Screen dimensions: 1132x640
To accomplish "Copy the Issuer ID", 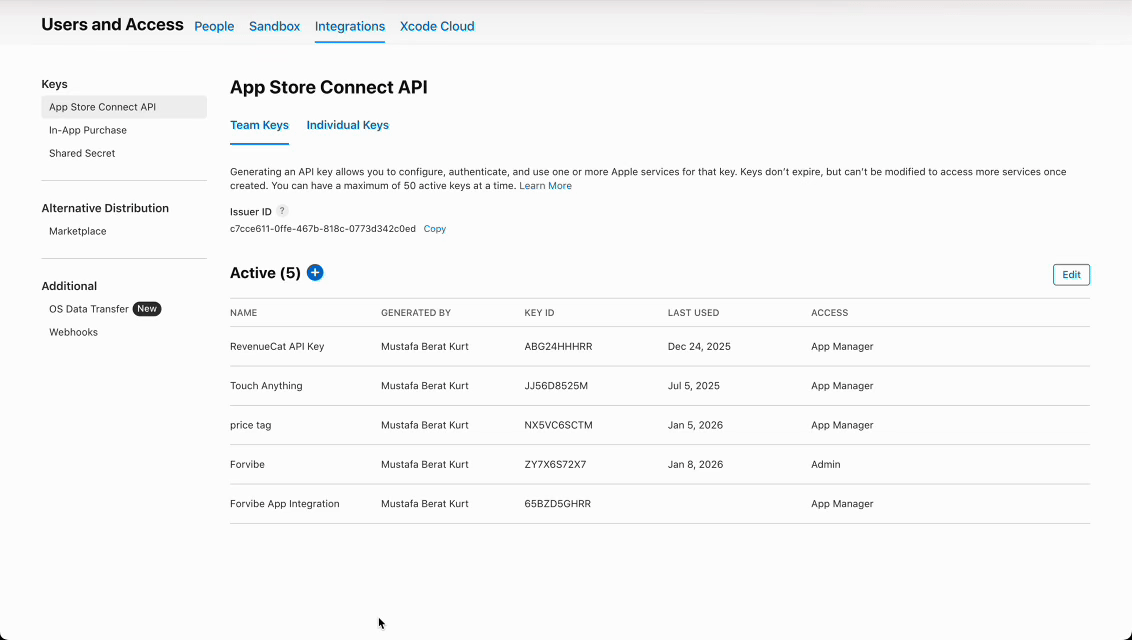I will [434, 228].
